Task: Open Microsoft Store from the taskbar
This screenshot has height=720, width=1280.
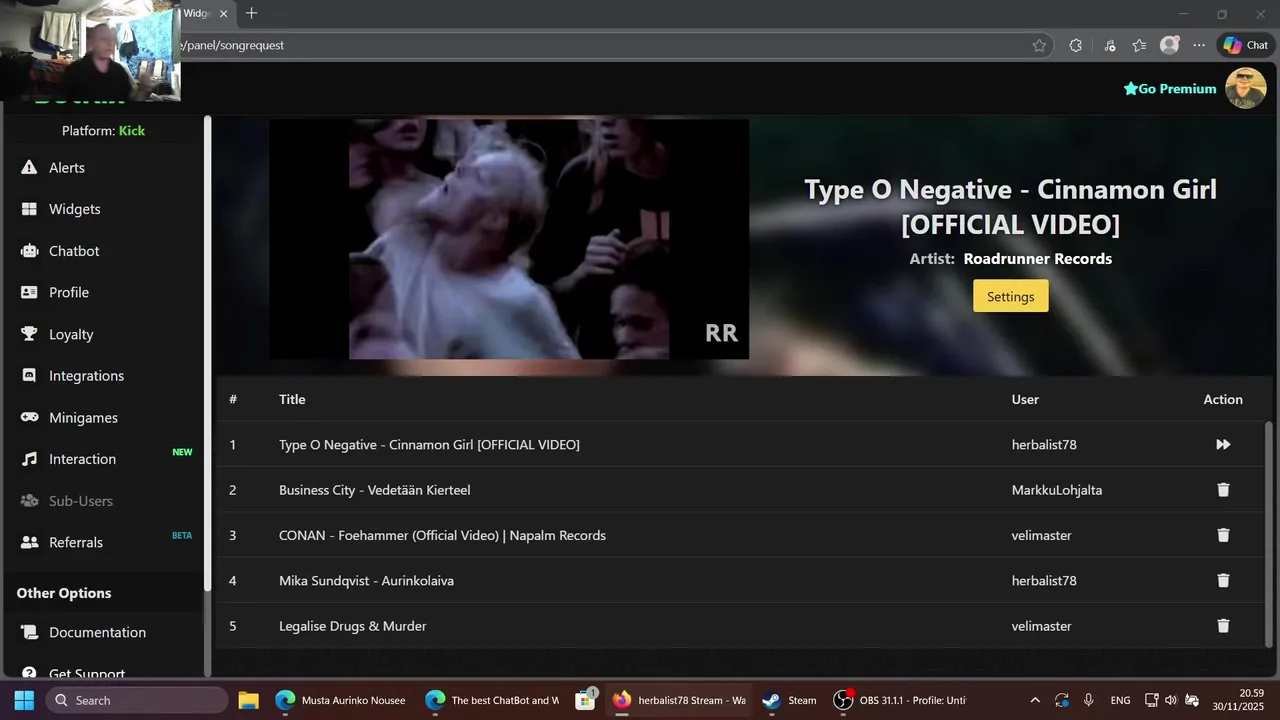Action: coord(586,700)
